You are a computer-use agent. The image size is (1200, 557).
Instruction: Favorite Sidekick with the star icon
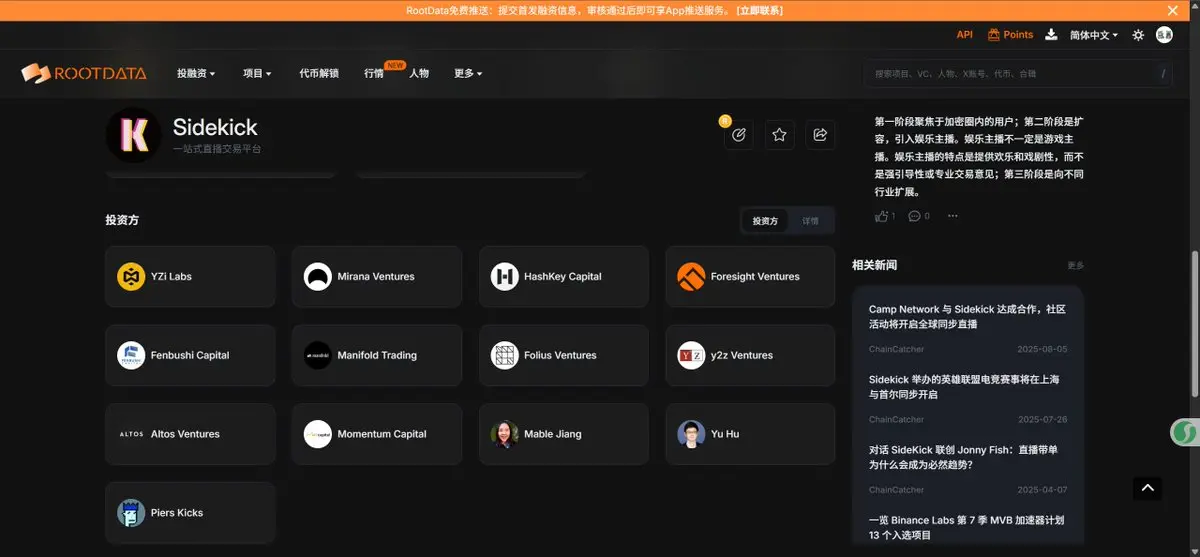tap(780, 134)
